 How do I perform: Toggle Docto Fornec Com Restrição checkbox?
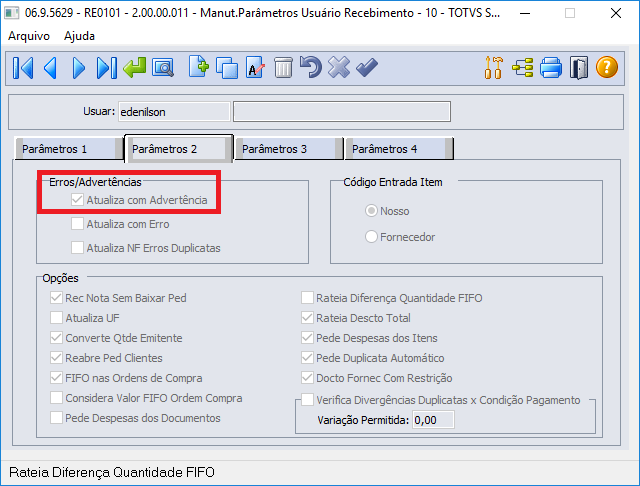(x=307, y=377)
